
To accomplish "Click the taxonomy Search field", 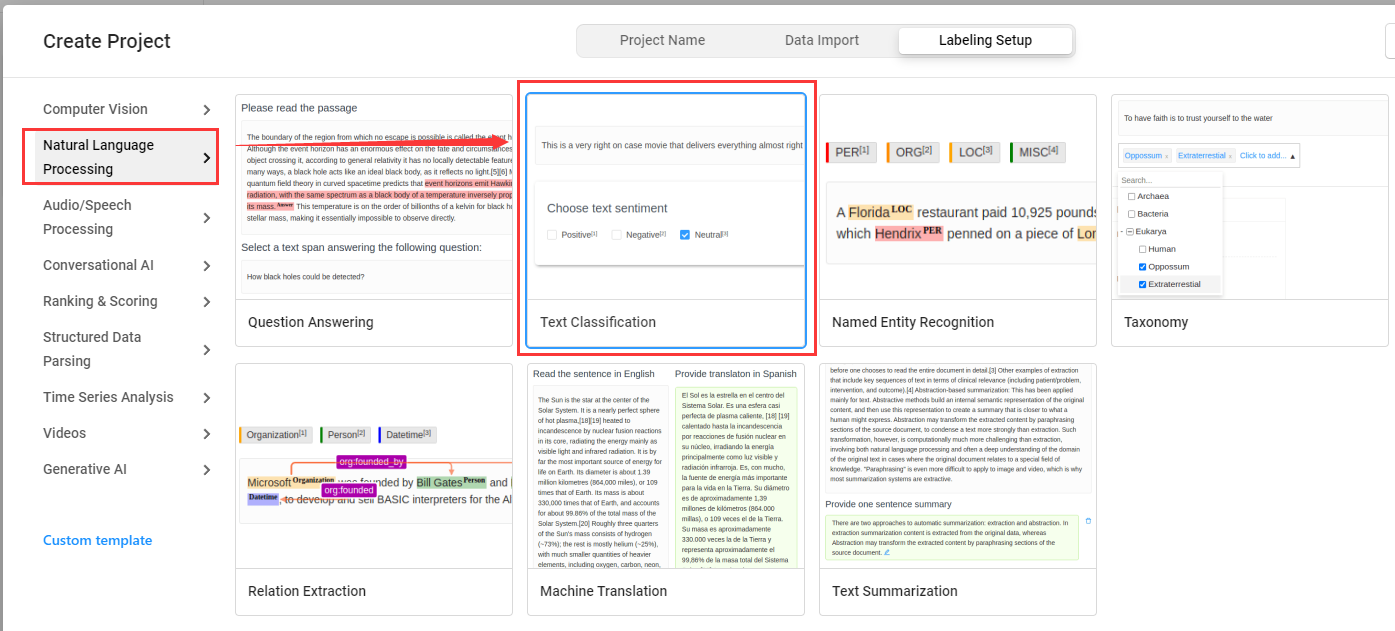I will (1169, 181).
